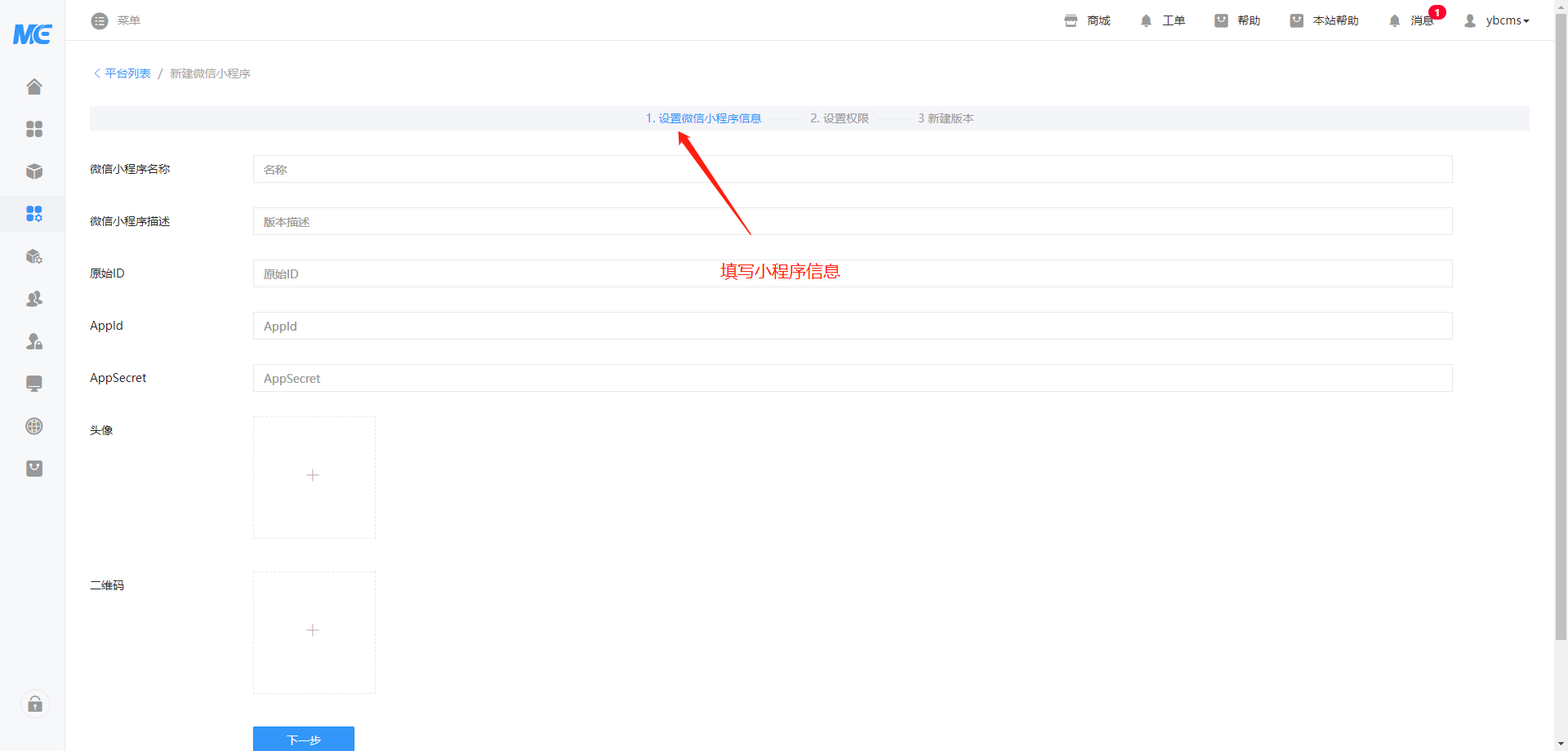The height and width of the screenshot is (751, 1568).
Task: Click the scrollbar's down arrow
Action: [x=1561, y=744]
